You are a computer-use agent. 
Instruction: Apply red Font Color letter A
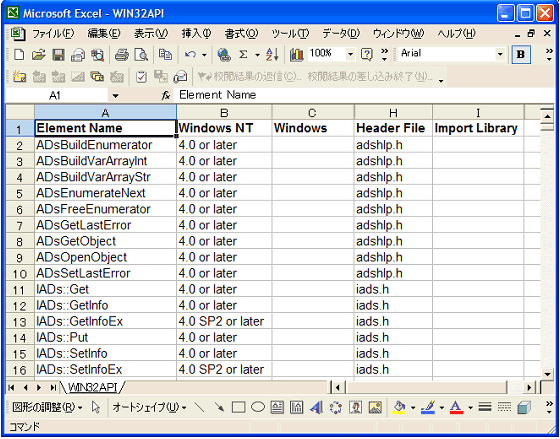click(456, 407)
